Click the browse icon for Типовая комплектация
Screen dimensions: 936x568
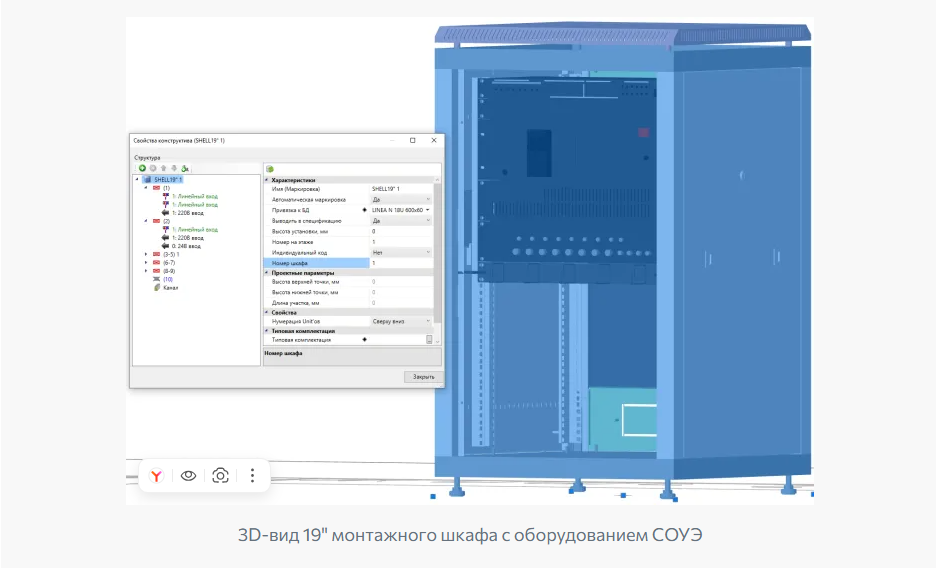429,340
